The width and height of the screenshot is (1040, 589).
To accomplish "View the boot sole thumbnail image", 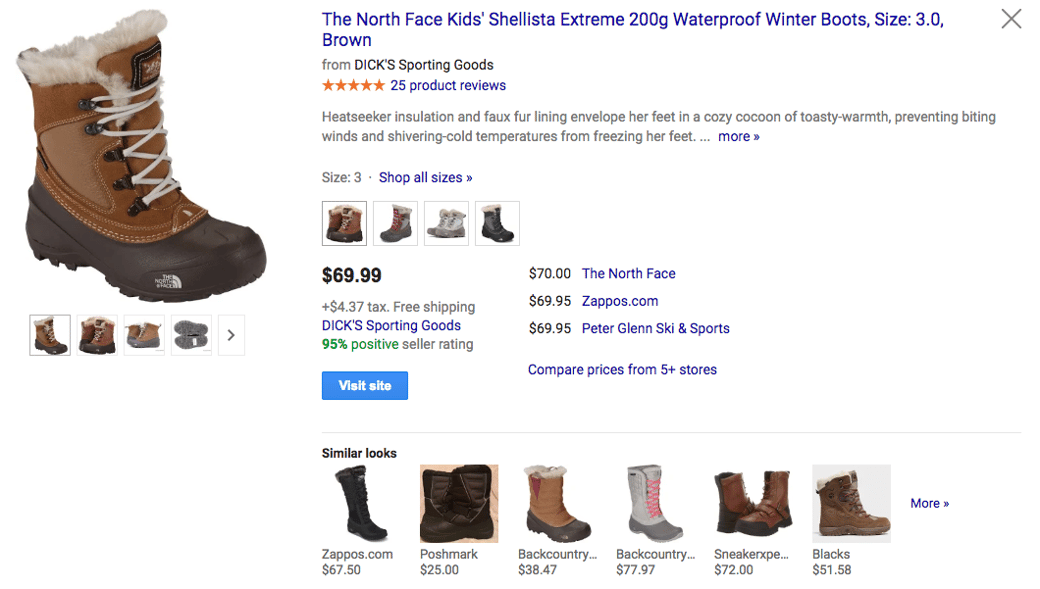I will tap(191, 335).
